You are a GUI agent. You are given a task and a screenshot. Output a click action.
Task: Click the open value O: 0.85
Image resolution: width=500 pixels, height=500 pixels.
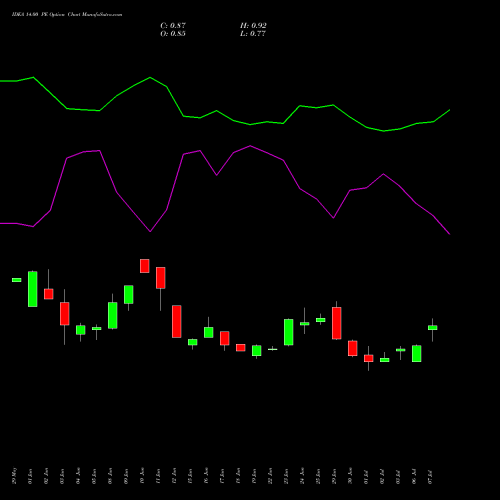[173, 34]
